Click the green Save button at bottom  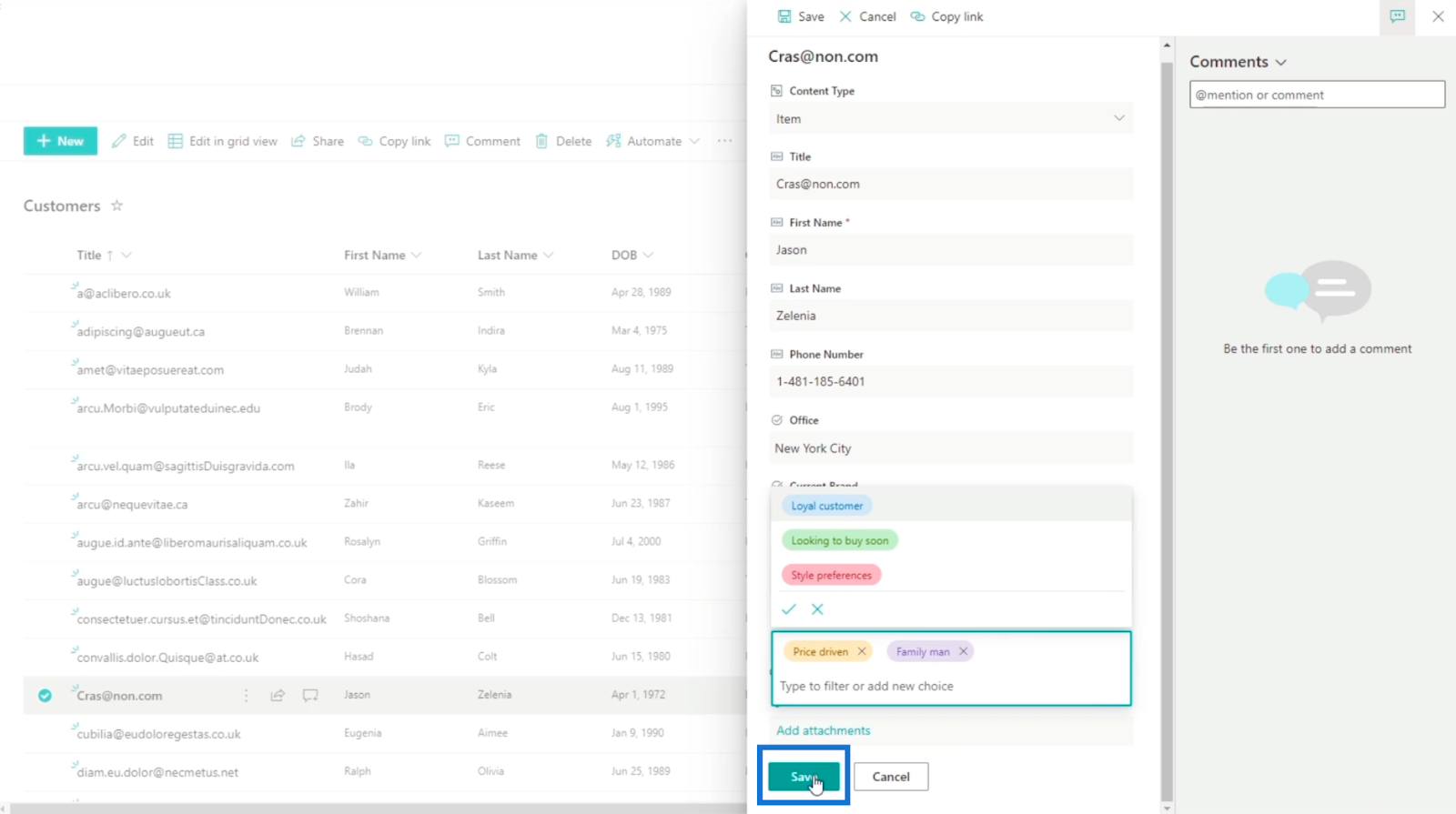click(x=804, y=777)
